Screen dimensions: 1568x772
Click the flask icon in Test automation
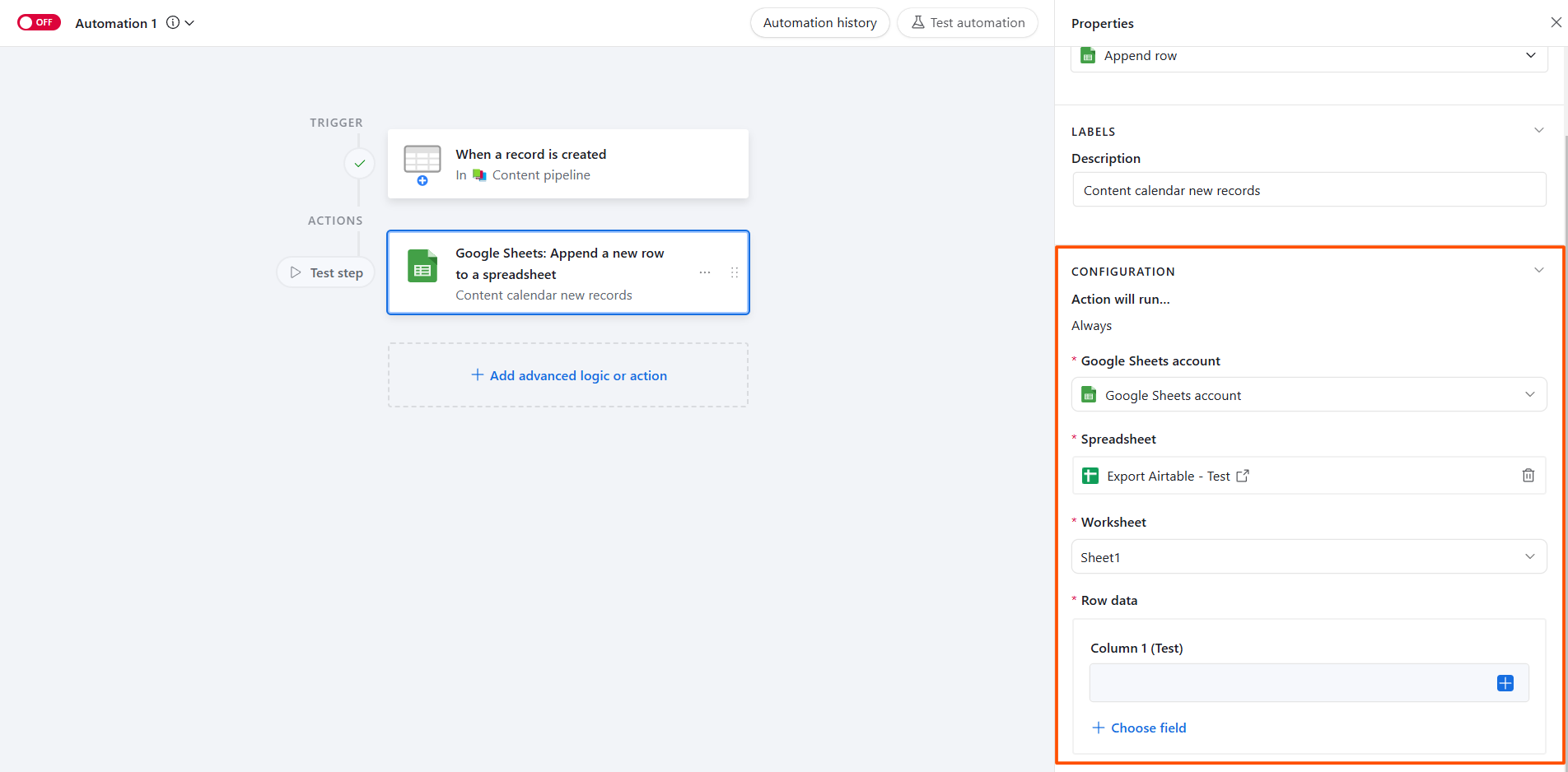point(917,22)
